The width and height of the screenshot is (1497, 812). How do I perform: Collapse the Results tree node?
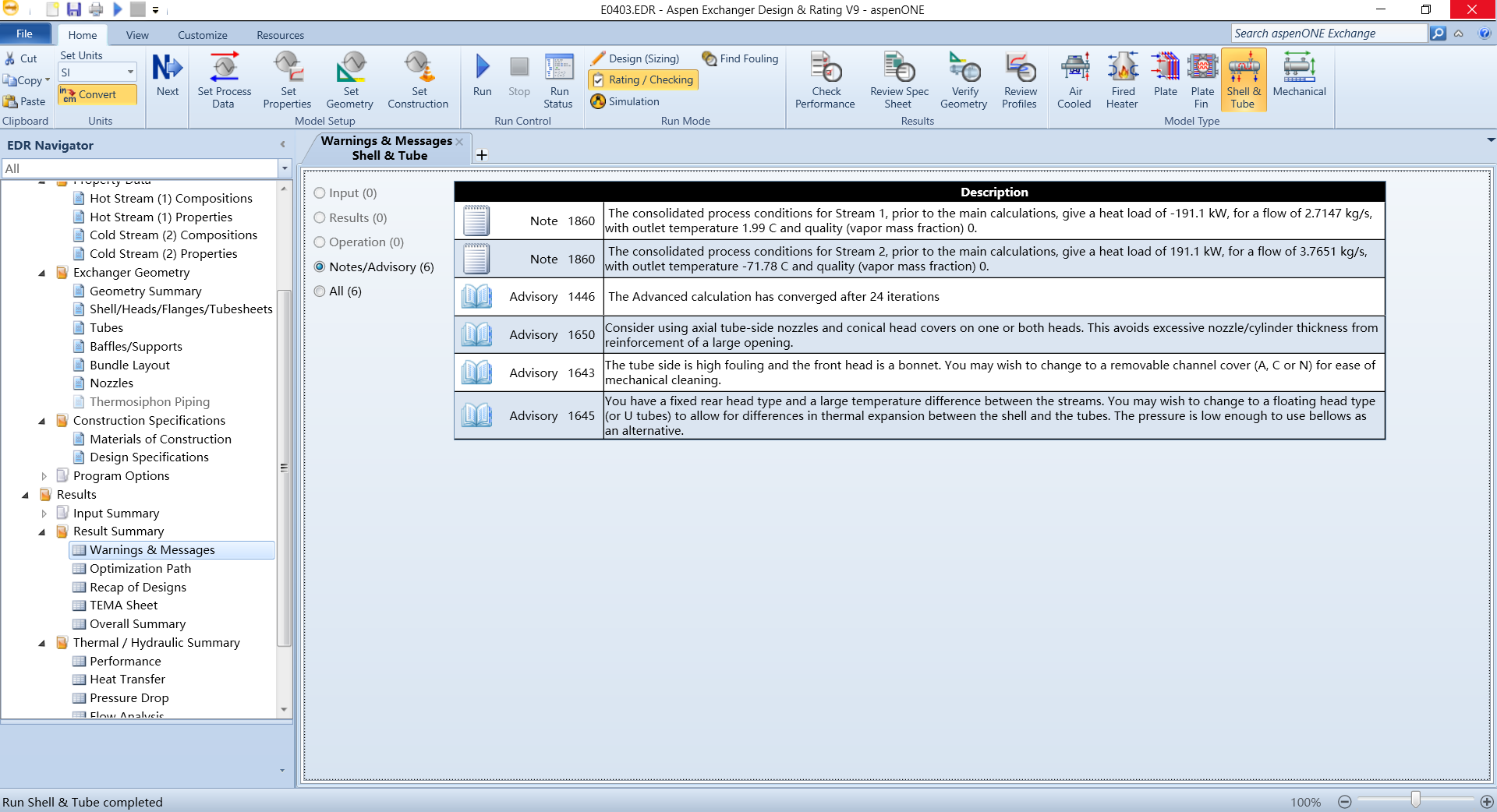click(x=26, y=495)
